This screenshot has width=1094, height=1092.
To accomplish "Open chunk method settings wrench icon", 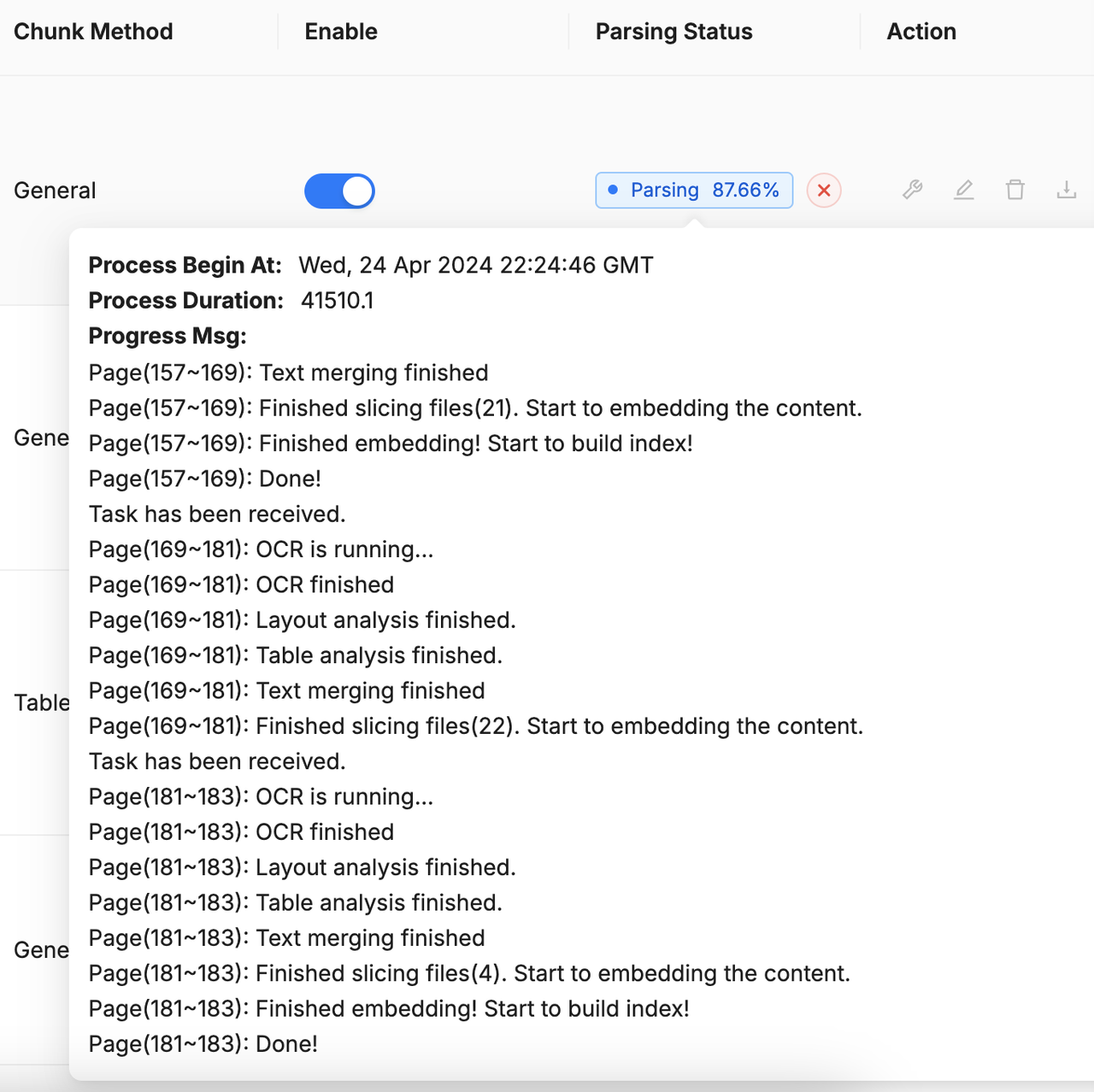I will tap(912, 190).
